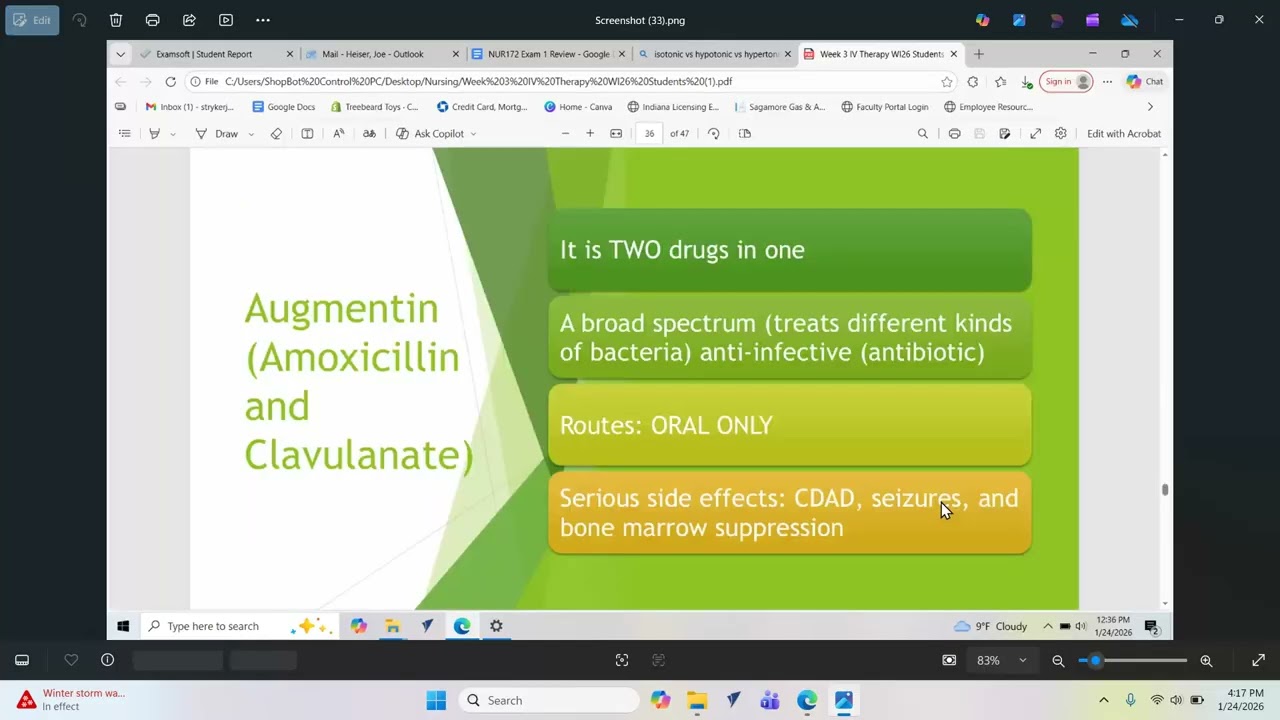Zoom out with the Photos minus magnifier
Screen dimensions: 1280x720
1058,660
